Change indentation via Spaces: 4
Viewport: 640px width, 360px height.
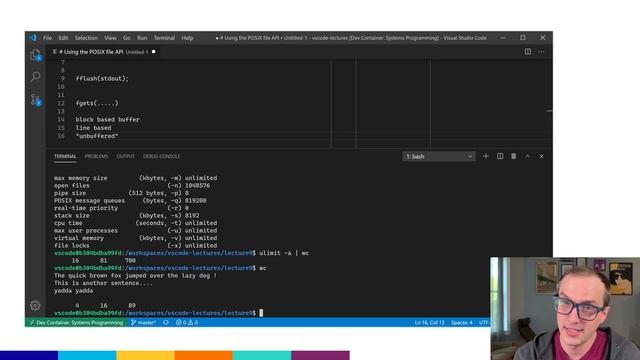(x=462, y=322)
